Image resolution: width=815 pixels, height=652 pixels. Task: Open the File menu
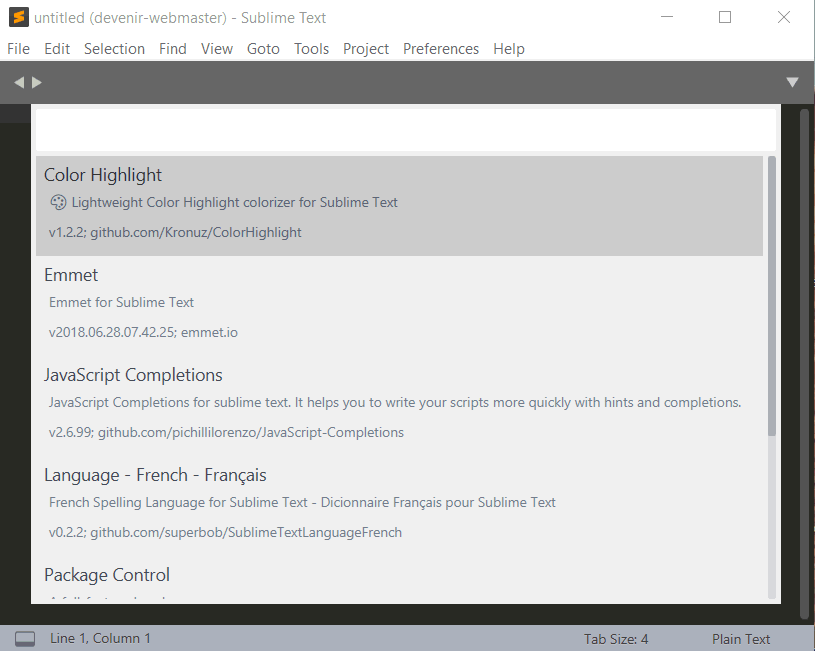pos(18,49)
